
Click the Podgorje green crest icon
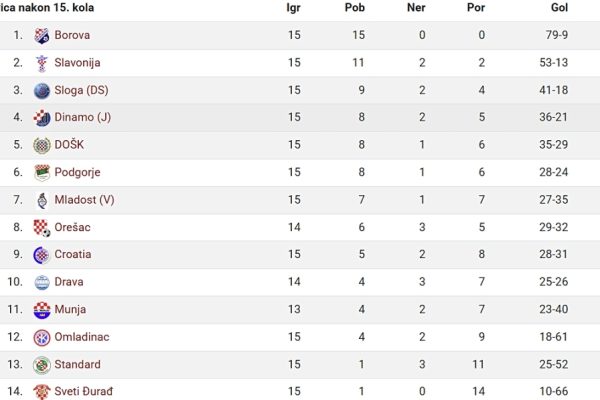pos(42,173)
